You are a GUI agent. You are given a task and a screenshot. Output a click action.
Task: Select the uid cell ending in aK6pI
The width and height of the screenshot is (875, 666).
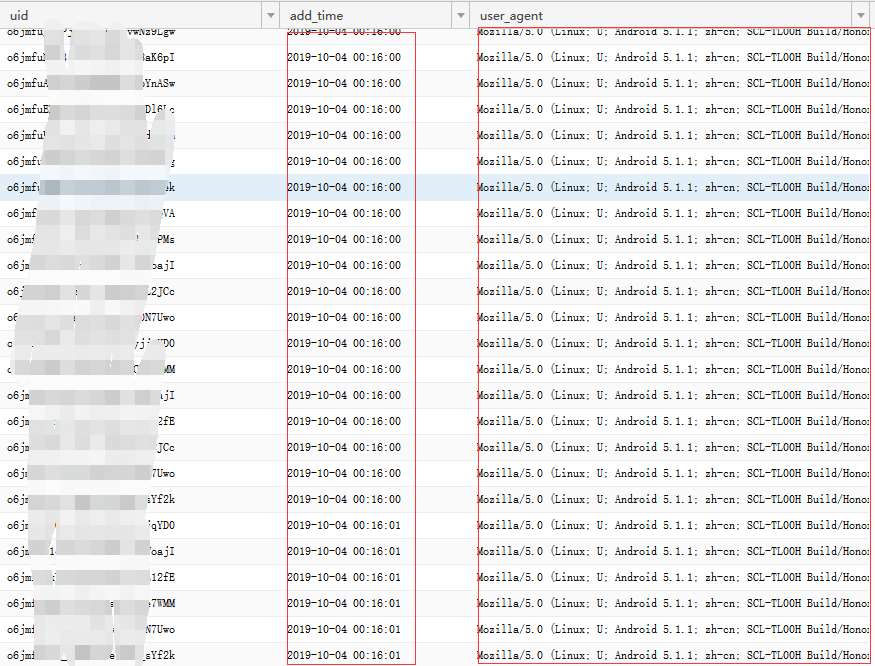pyautogui.click(x=140, y=57)
